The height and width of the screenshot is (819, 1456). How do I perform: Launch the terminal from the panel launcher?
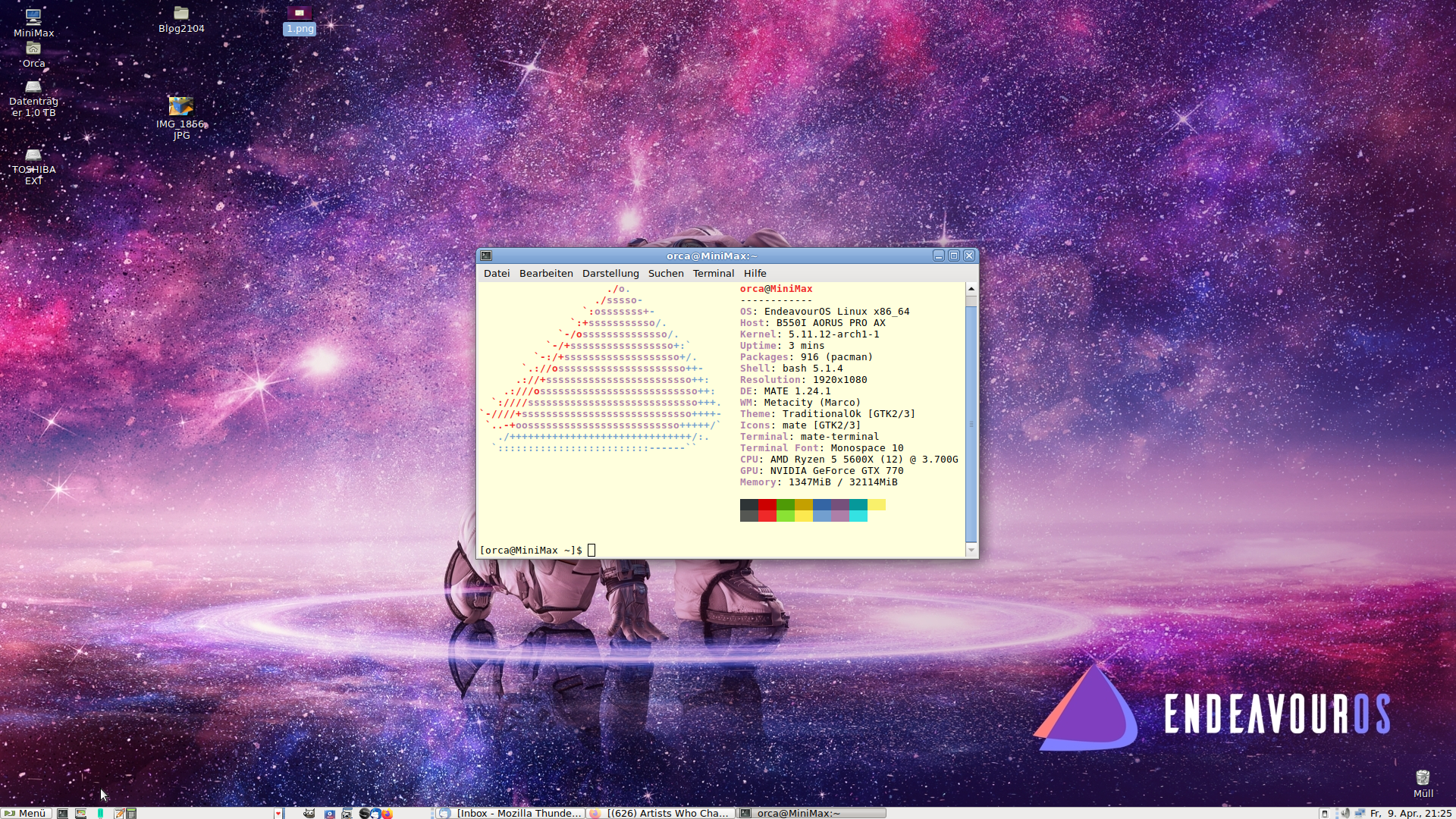click(x=62, y=813)
